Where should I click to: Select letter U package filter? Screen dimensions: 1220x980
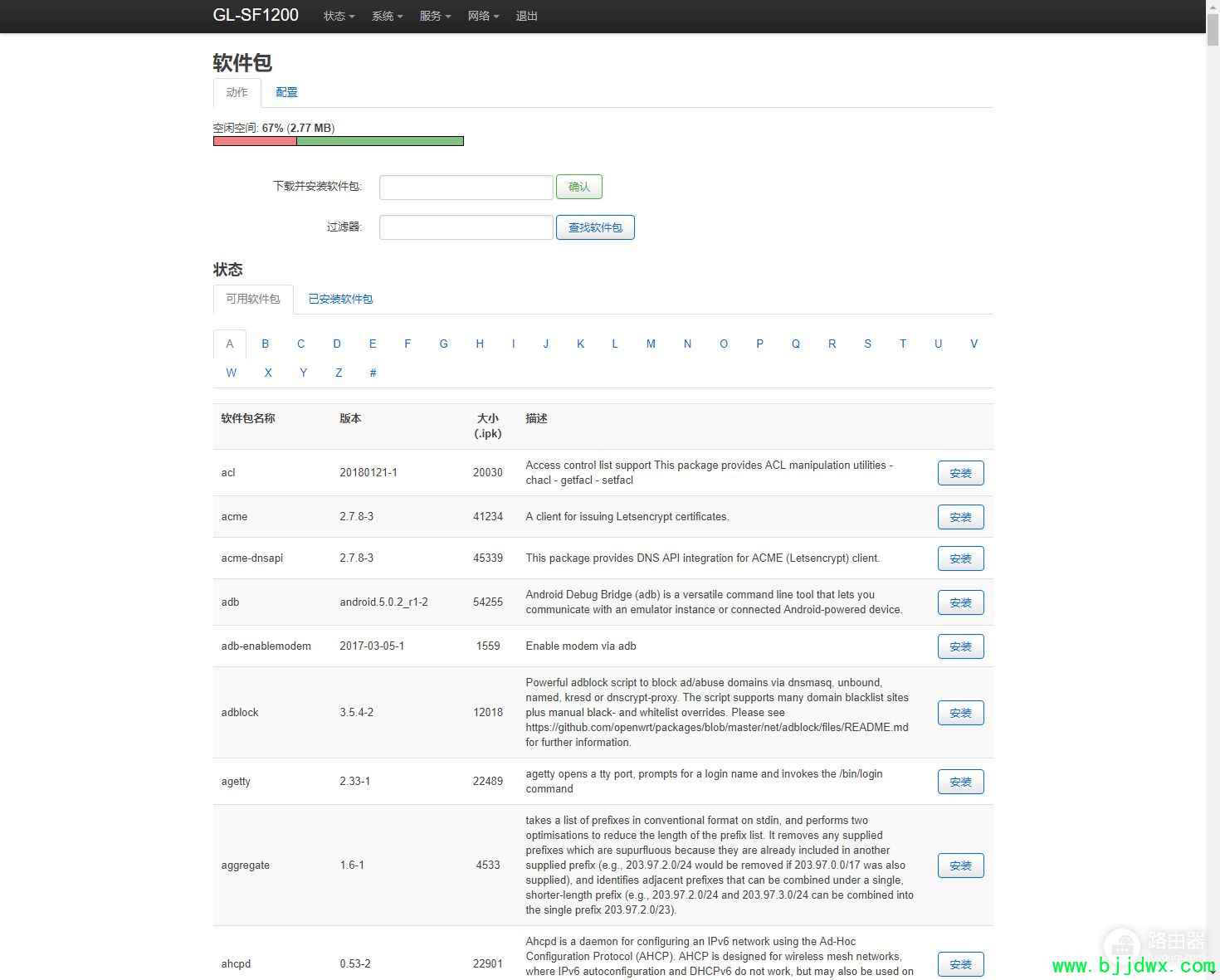coord(939,344)
